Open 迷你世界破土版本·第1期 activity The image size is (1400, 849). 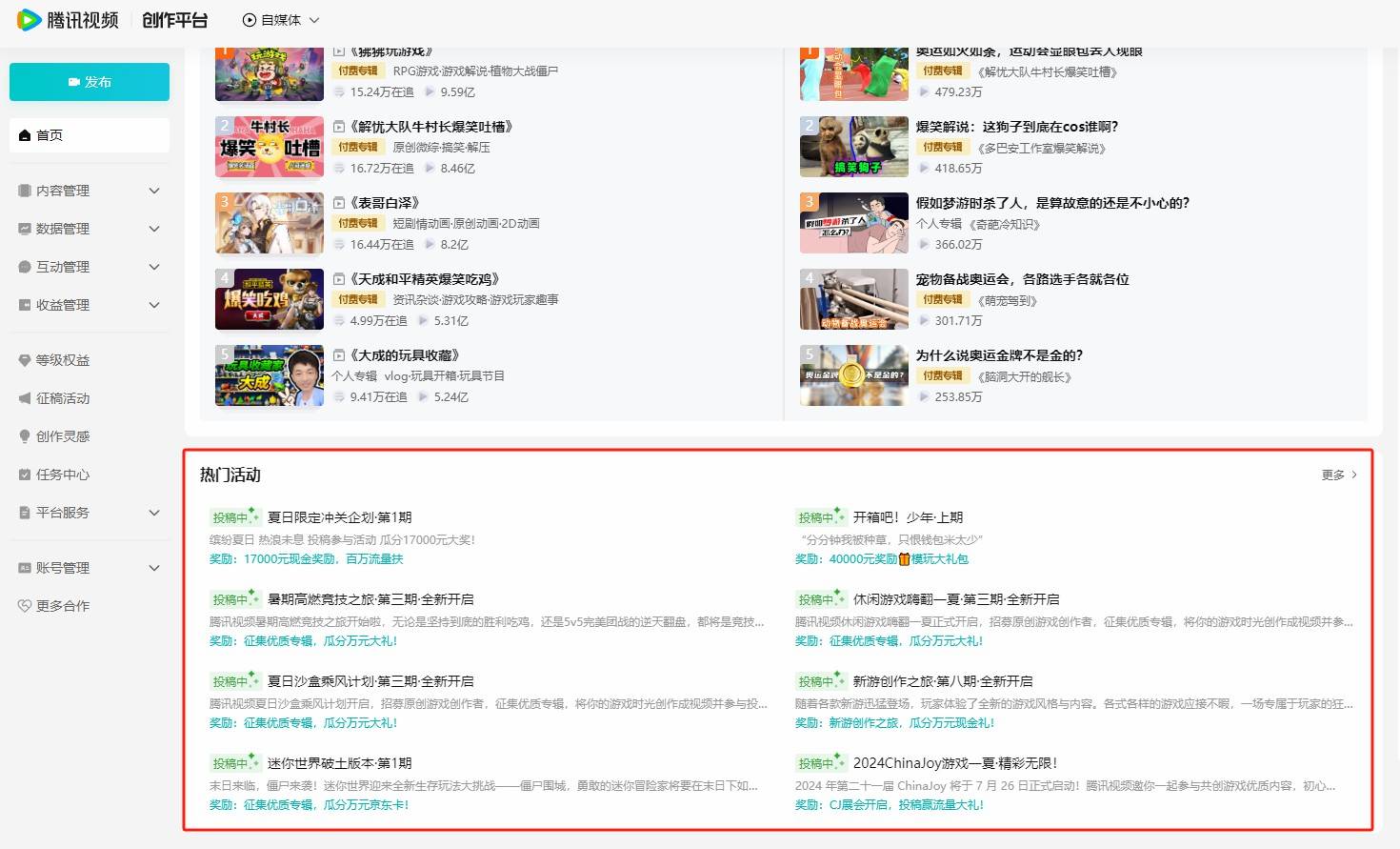coord(340,763)
